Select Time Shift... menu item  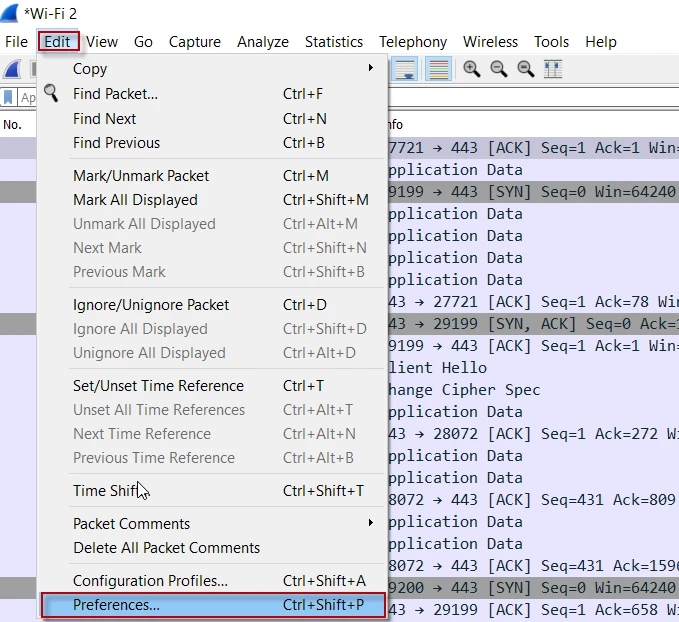(106, 490)
